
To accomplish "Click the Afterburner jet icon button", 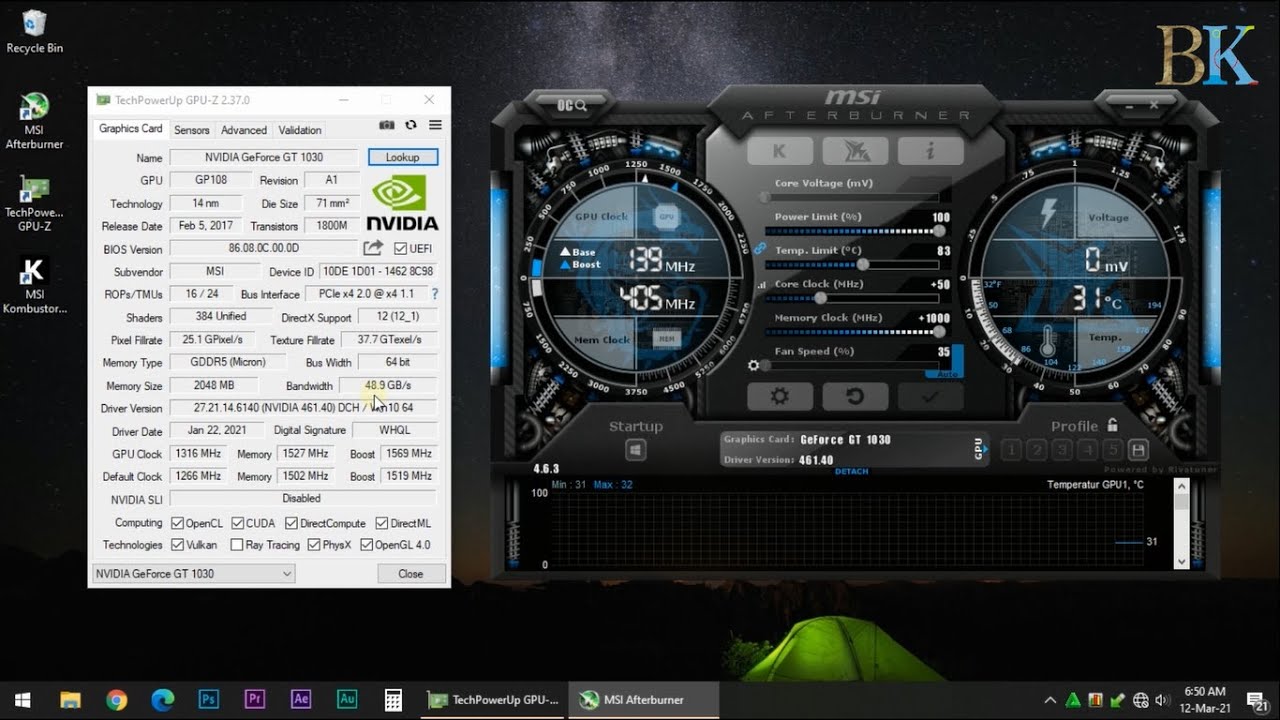I will (x=855, y=151).
